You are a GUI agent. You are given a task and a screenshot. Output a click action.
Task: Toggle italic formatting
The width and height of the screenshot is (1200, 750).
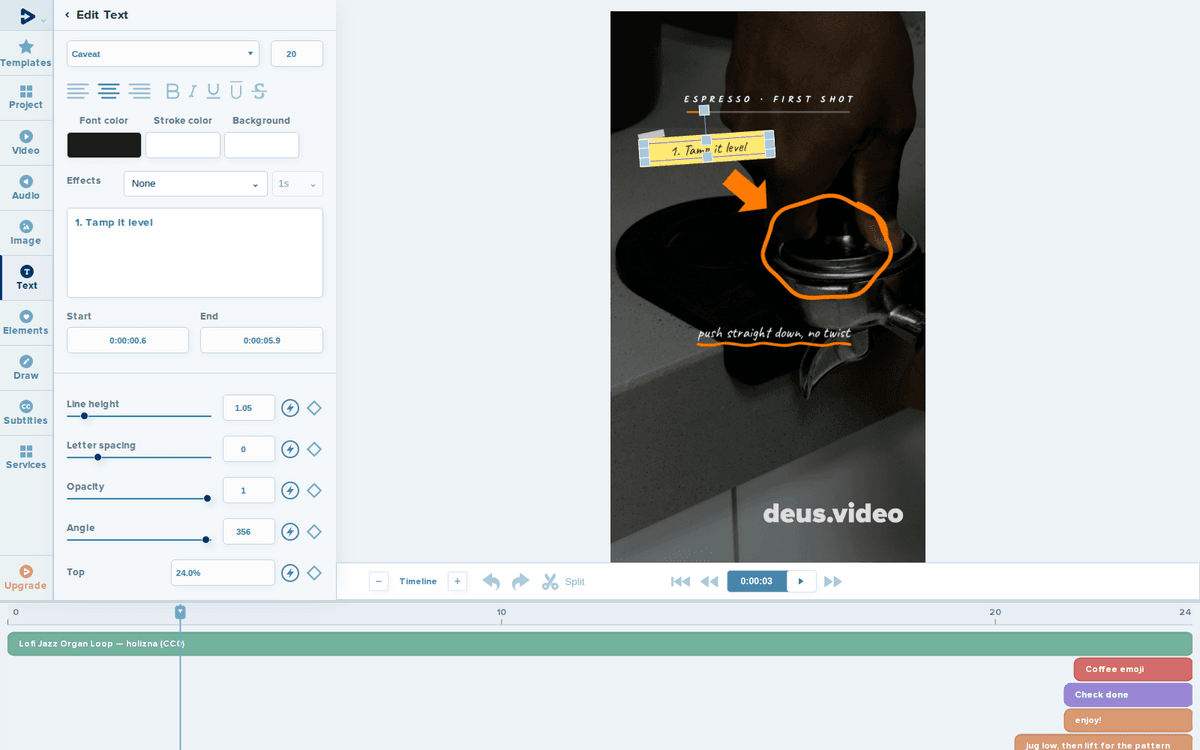pyautogui.click(x=193, y=91)
